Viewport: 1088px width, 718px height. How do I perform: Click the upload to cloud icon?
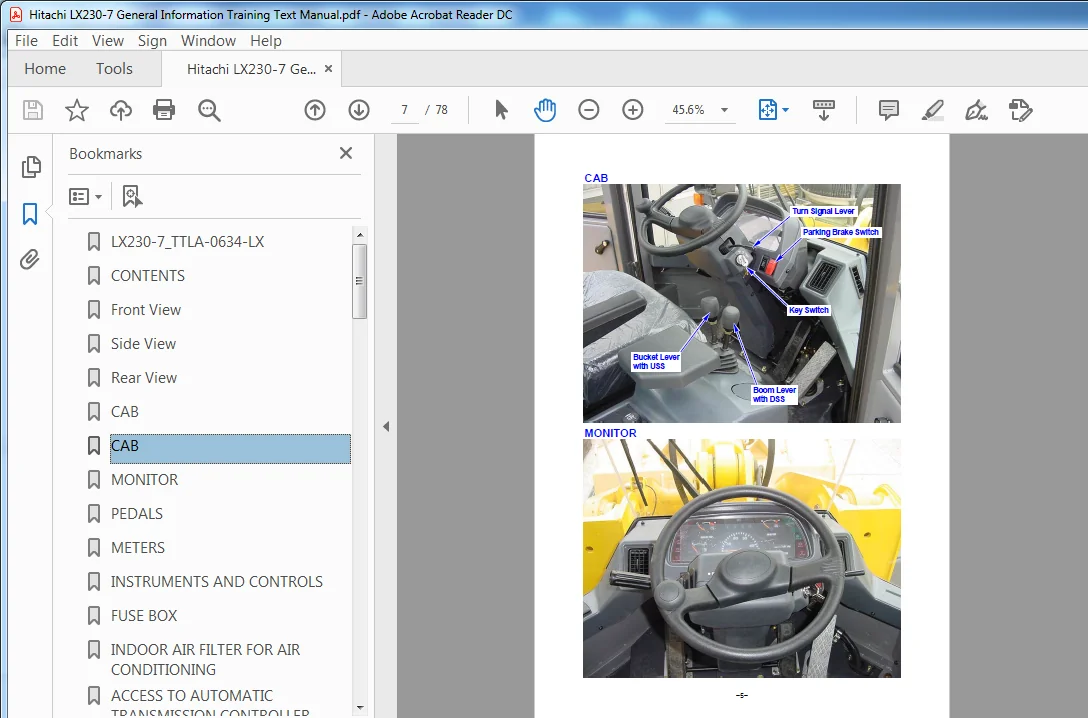pyautogui.click(x=121, y=110)
